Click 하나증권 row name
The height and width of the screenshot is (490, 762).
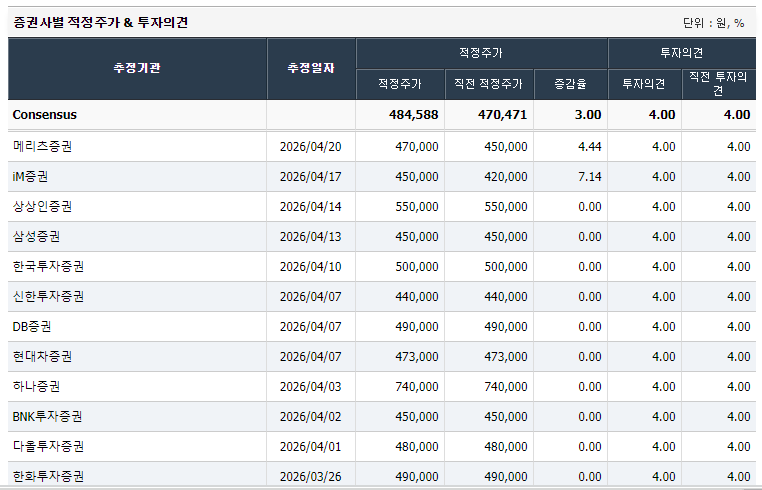coord(36,386)
